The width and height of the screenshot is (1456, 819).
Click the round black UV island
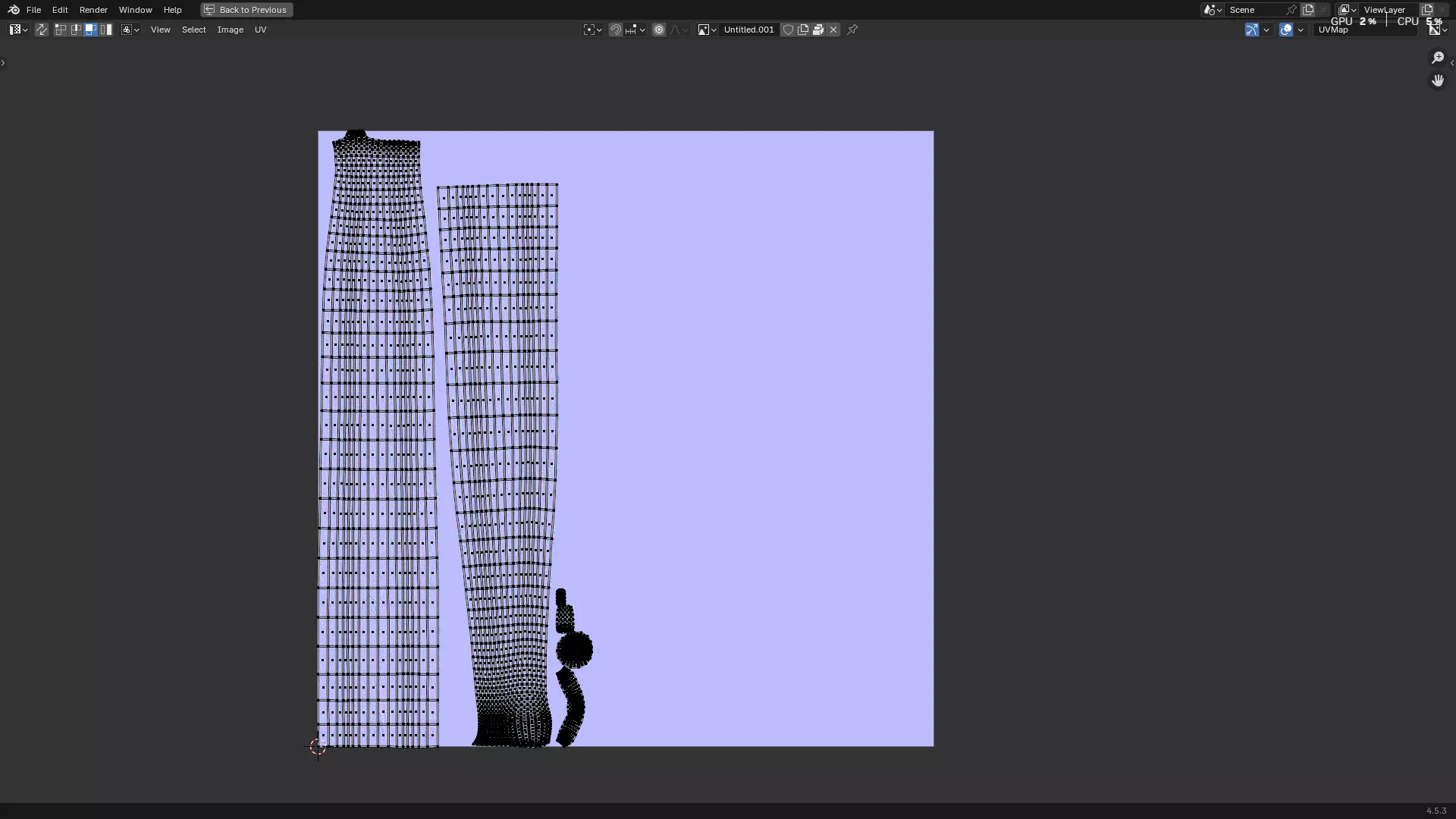point(574,649)
